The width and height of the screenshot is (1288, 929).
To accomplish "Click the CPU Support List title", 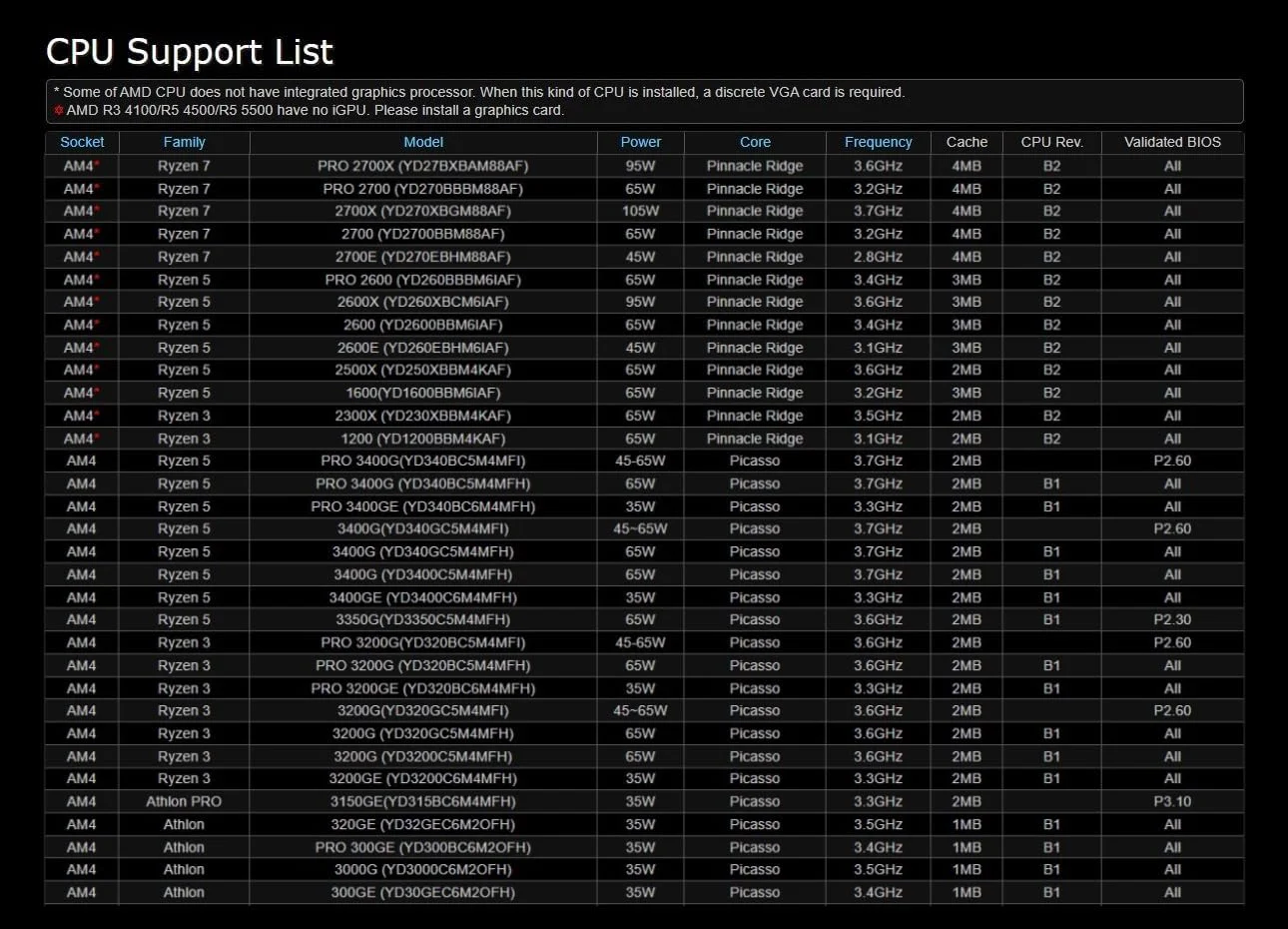I will point(190,52).
